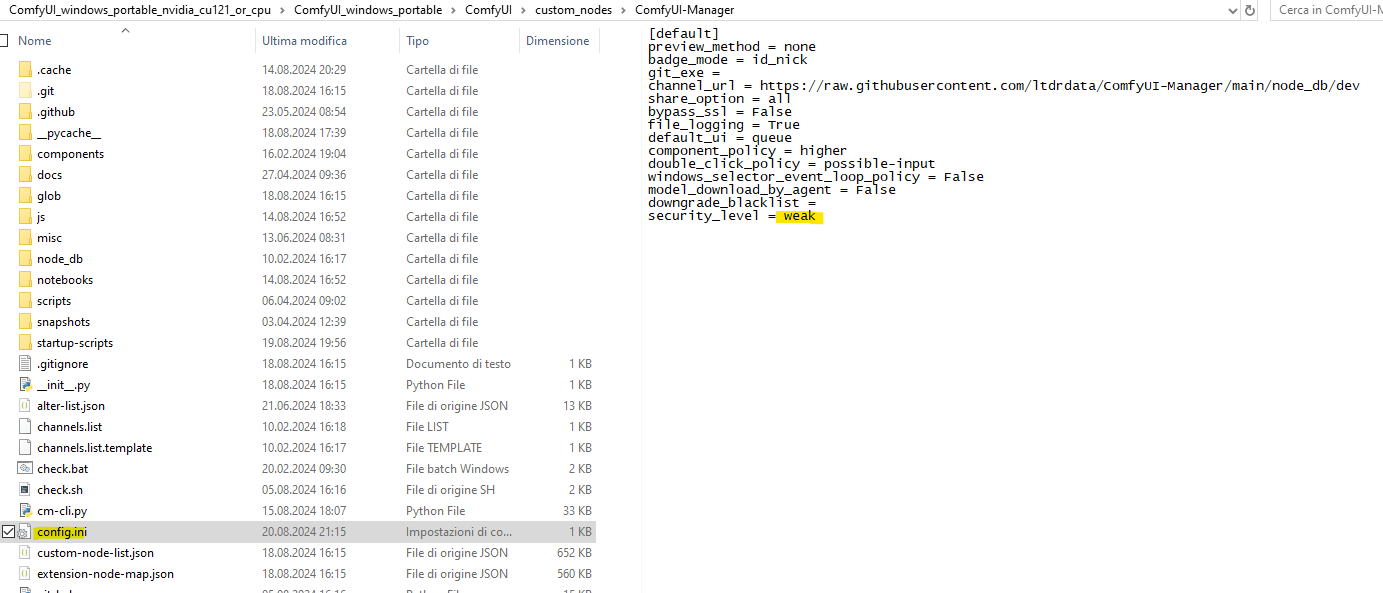The width and height of the screenshot is (1383, 593).
Task: Click the channels.list.template file icon
Action: pyautogui.click(x=25, y=448)
